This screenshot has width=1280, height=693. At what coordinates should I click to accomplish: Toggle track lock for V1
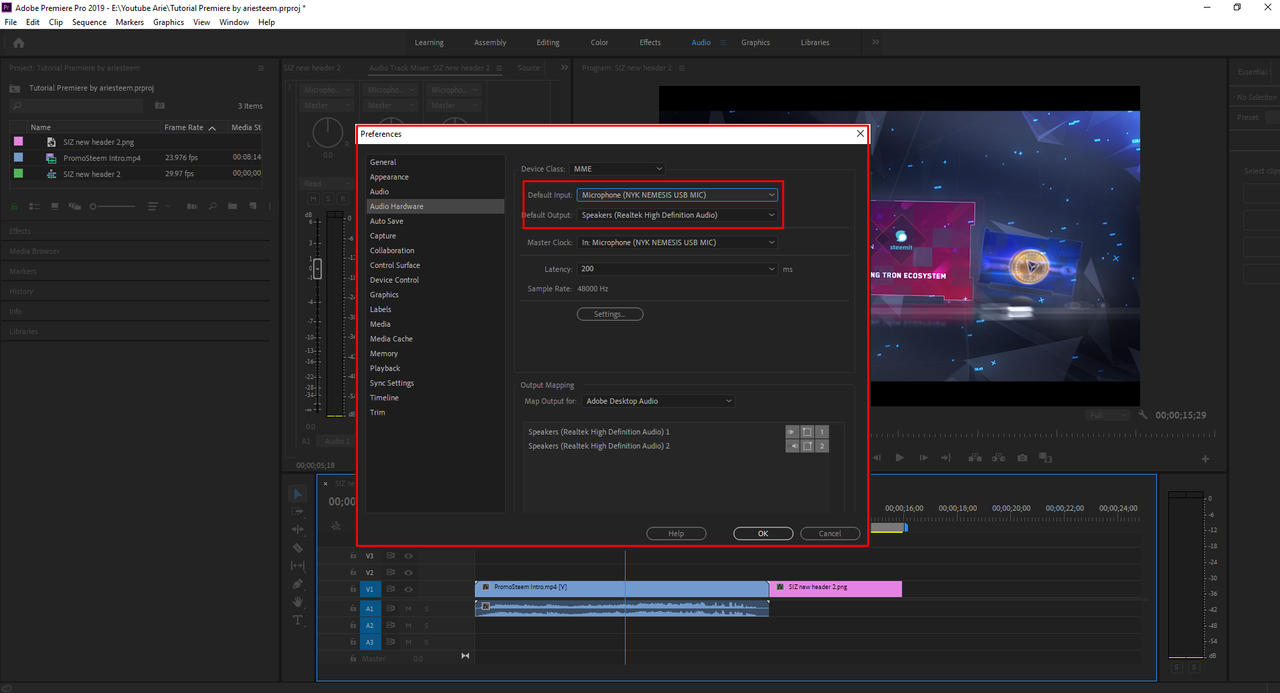tap(353, 589)
